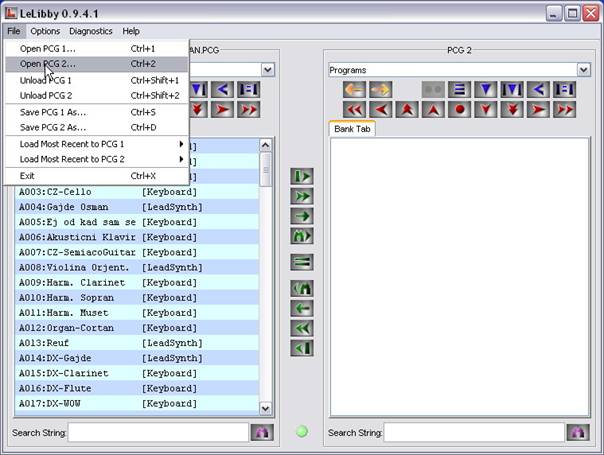This screenshot has height=455, width=604.
Task: Click the red double-left arrow in PCG 2
Action: point(354,110)
